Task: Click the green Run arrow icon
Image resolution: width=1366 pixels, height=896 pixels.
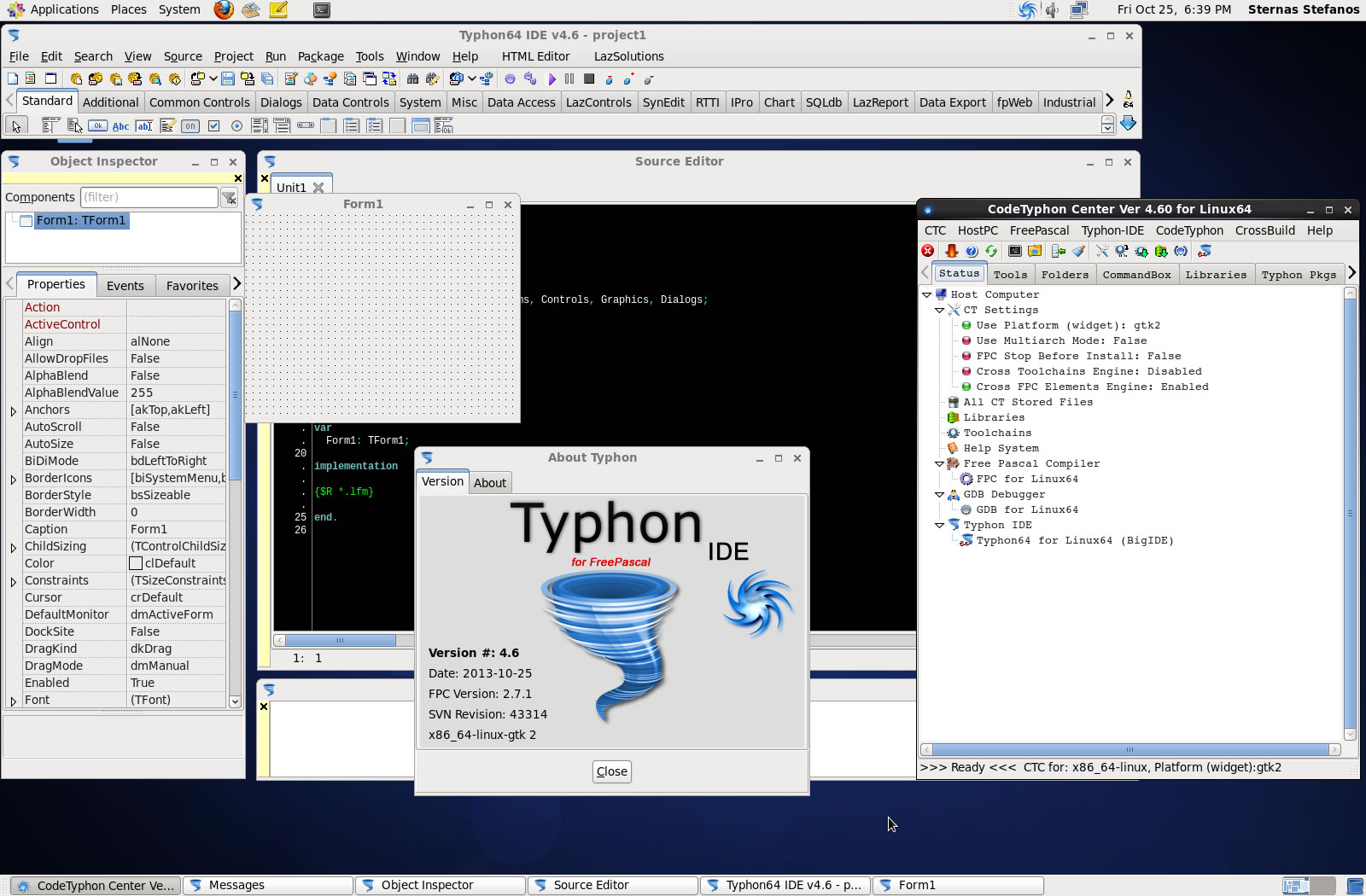Action: point(552,79)
